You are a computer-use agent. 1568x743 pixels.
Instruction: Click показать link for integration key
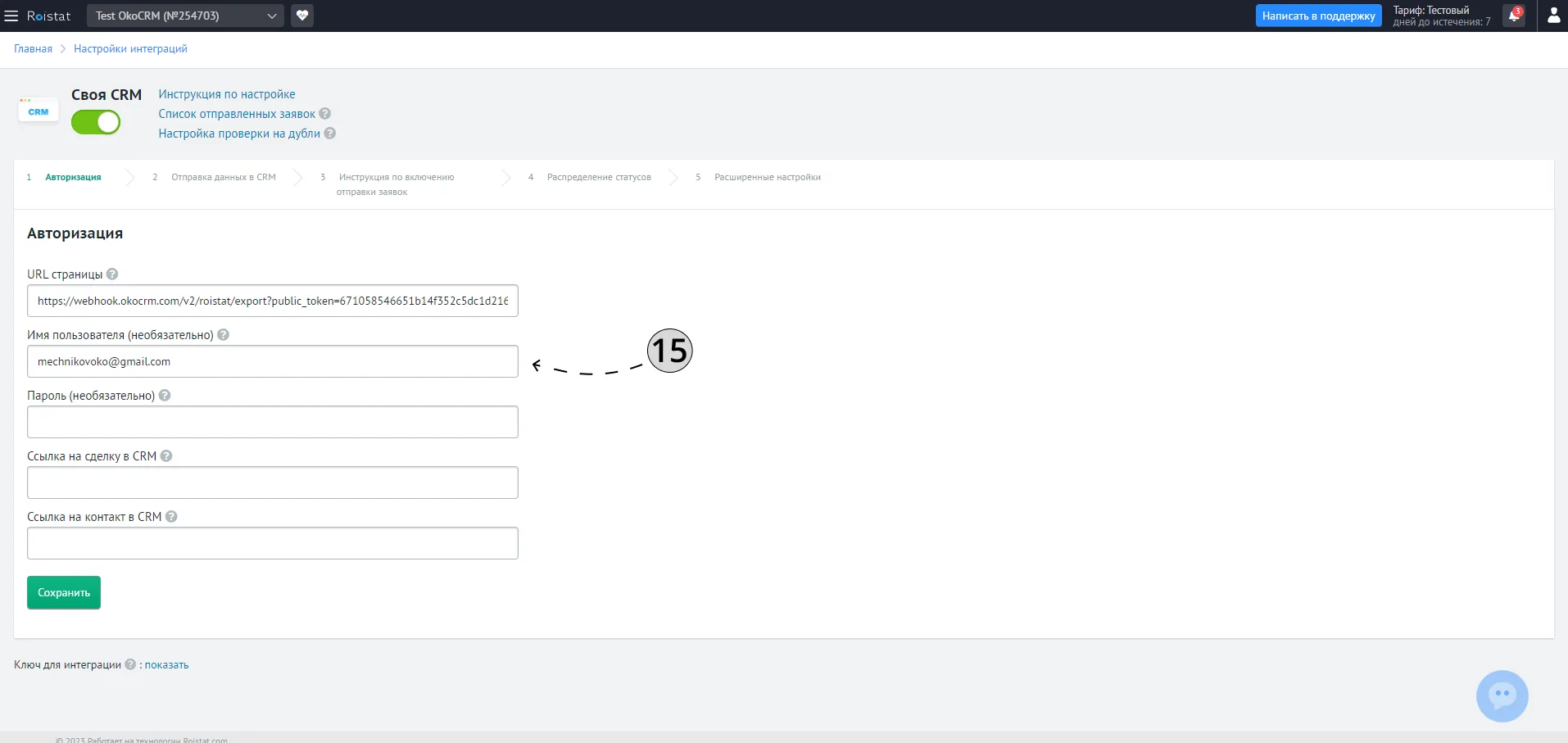coord(166,664)
